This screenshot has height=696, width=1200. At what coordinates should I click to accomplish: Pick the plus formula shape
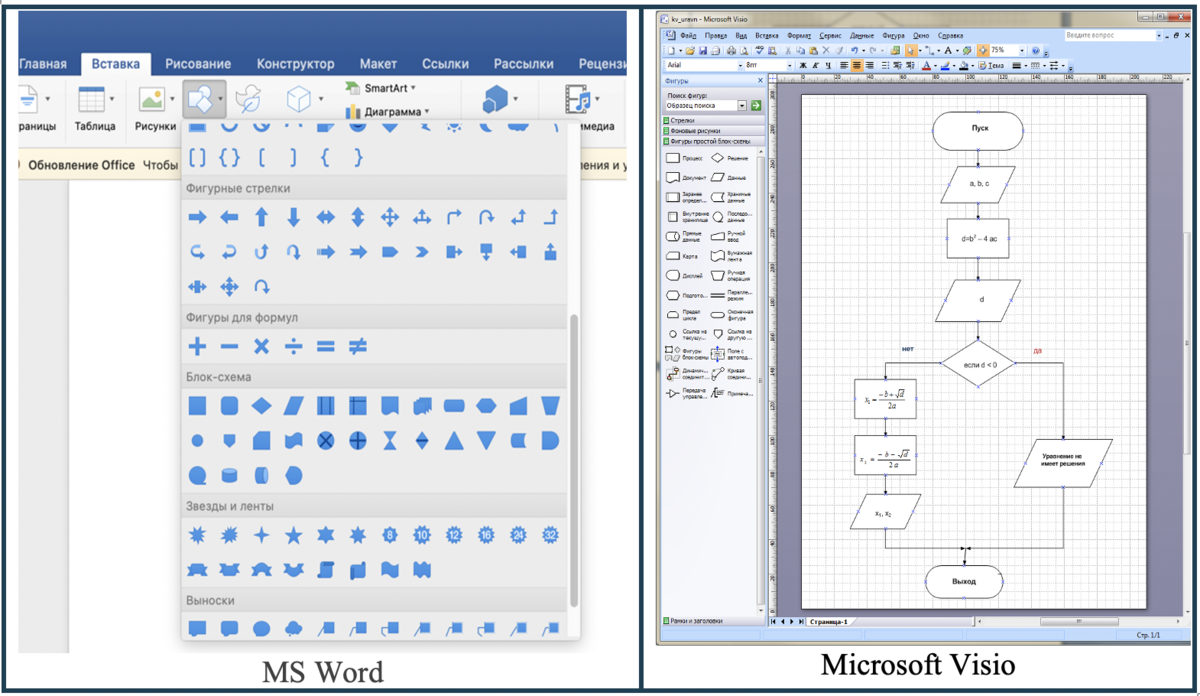(198, 346)
